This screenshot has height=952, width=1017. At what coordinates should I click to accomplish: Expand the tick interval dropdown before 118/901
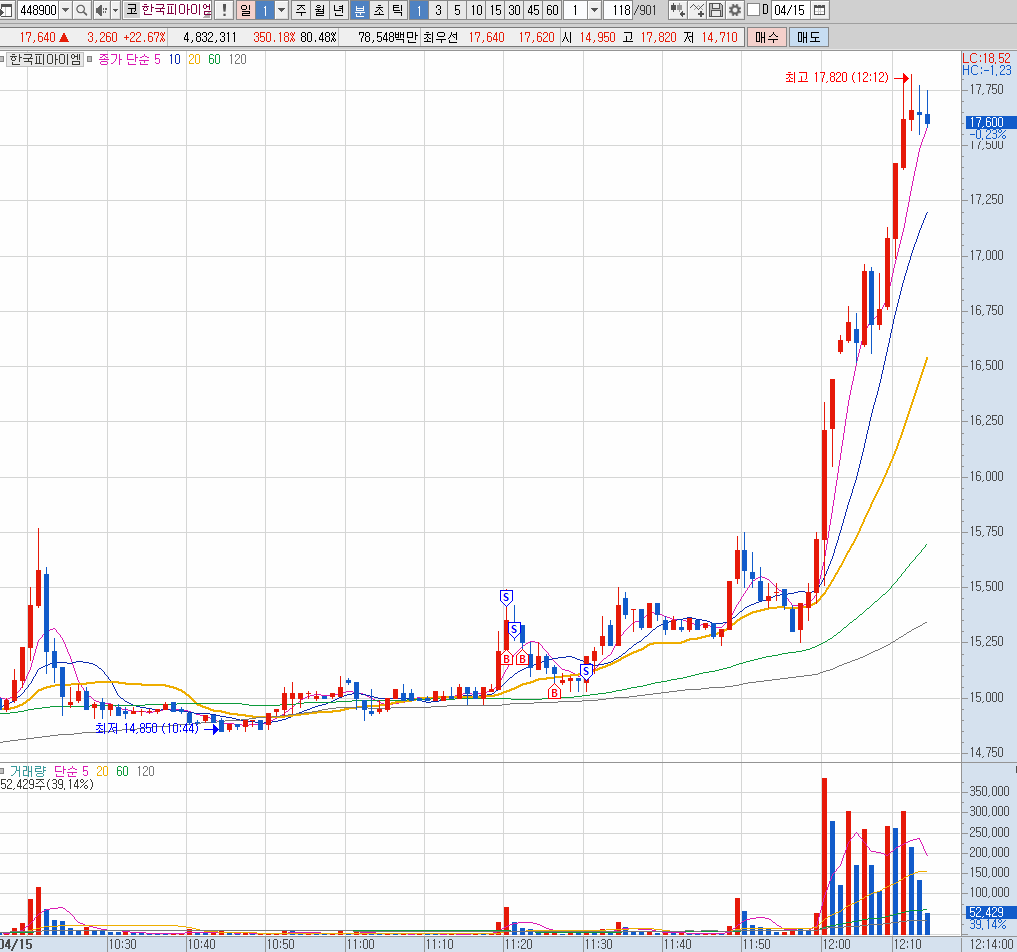(595, 11)
